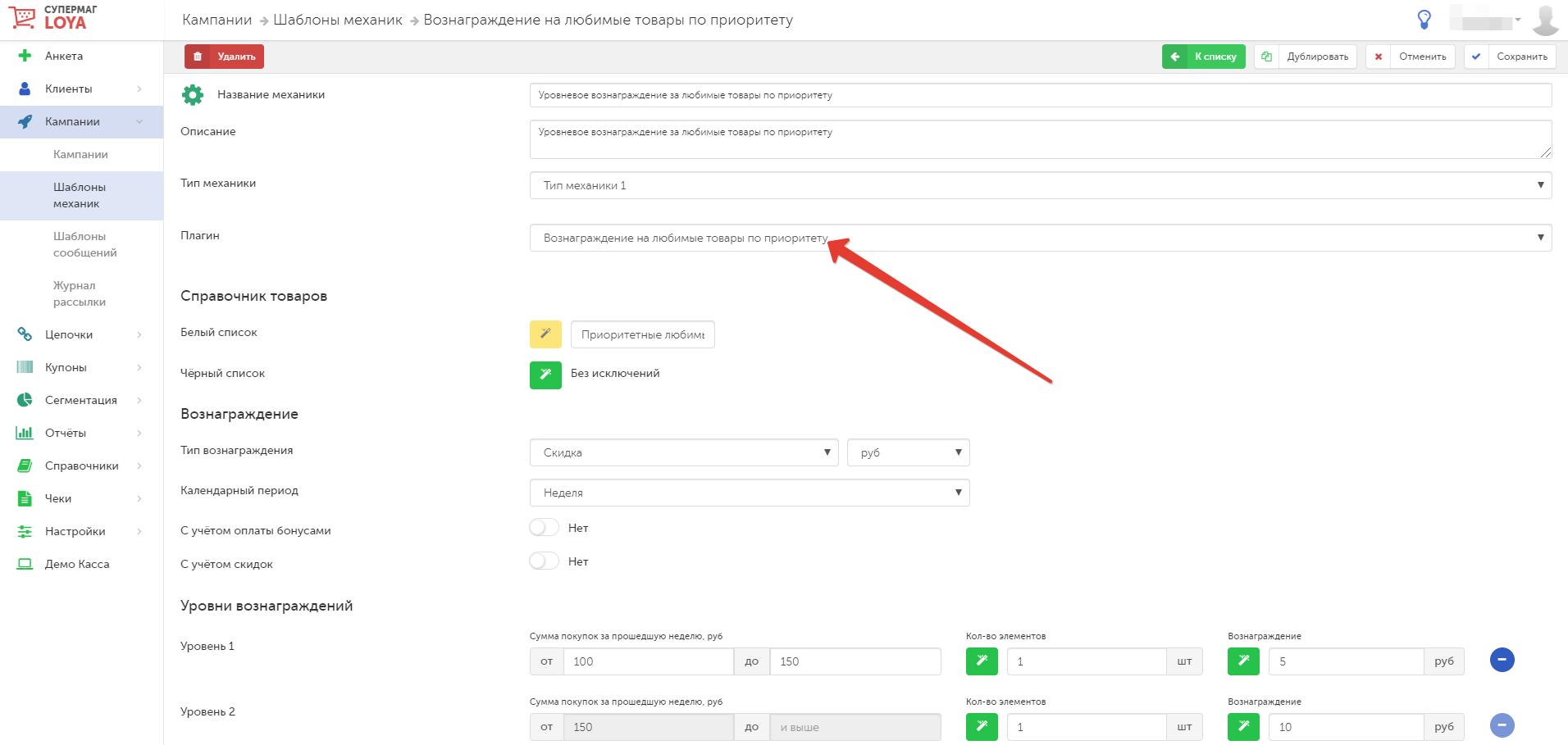Screen dimensions: 1568x745
Task: Click the green wand for Чёрный список
Action: point(545,375)
